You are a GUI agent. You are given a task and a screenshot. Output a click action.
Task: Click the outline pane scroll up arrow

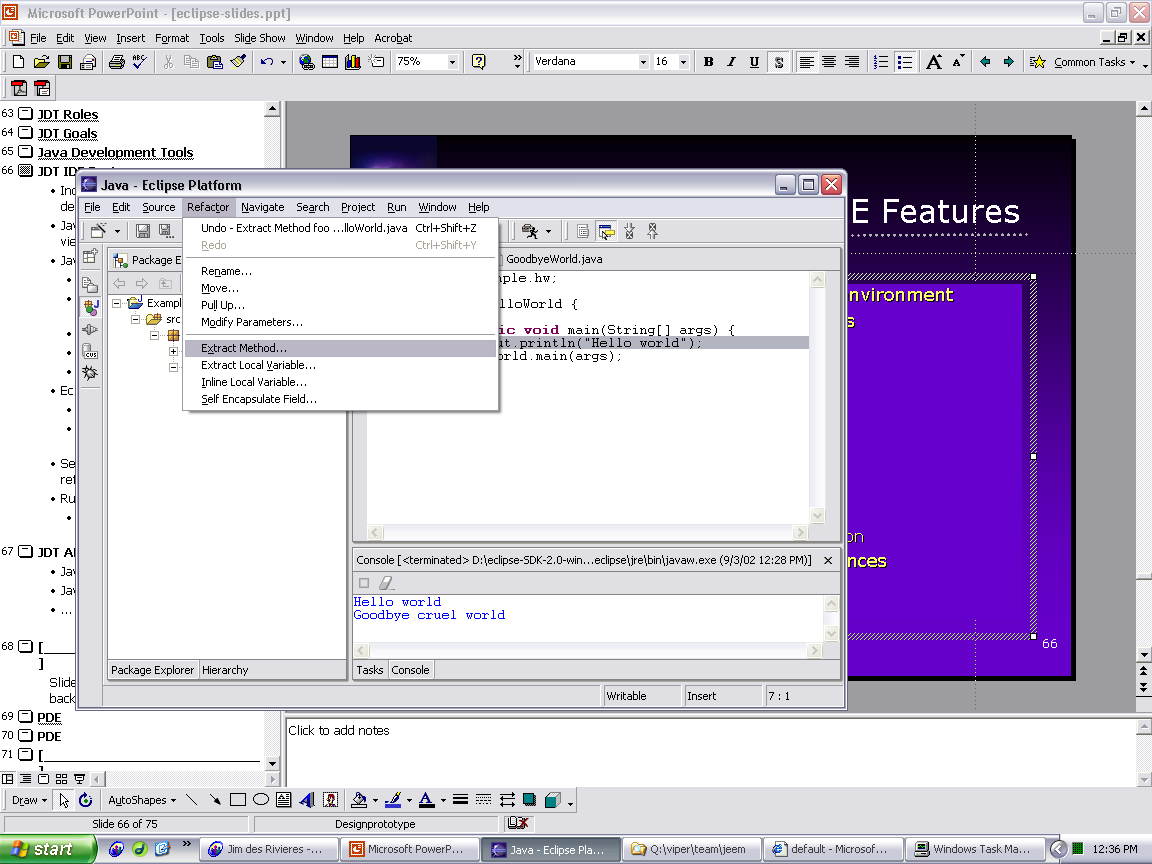pos(272,109)
